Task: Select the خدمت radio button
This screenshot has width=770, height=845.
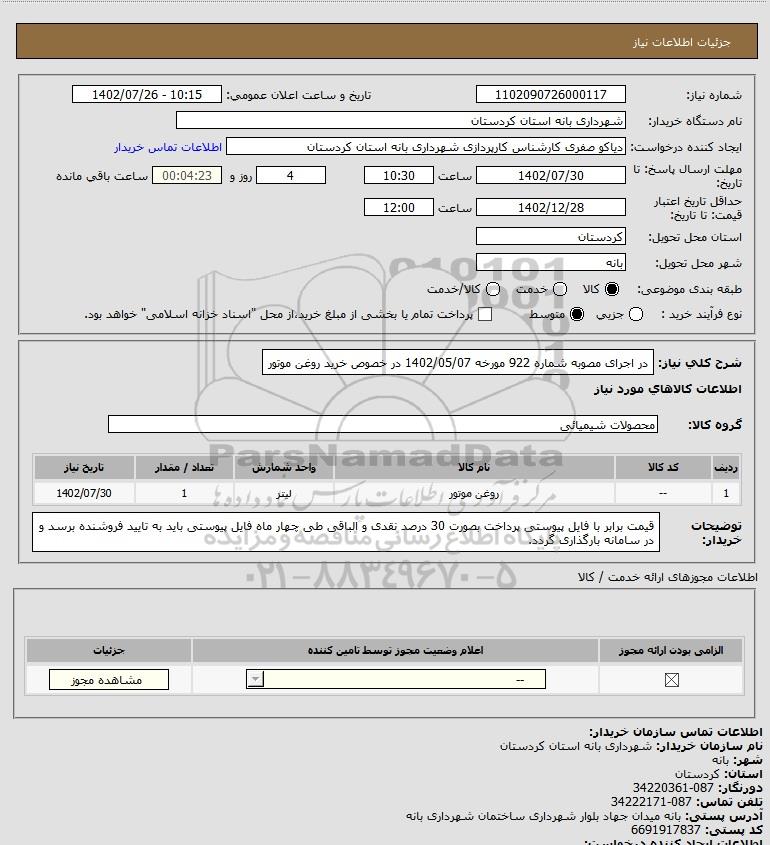Action: tap(560, 289)
